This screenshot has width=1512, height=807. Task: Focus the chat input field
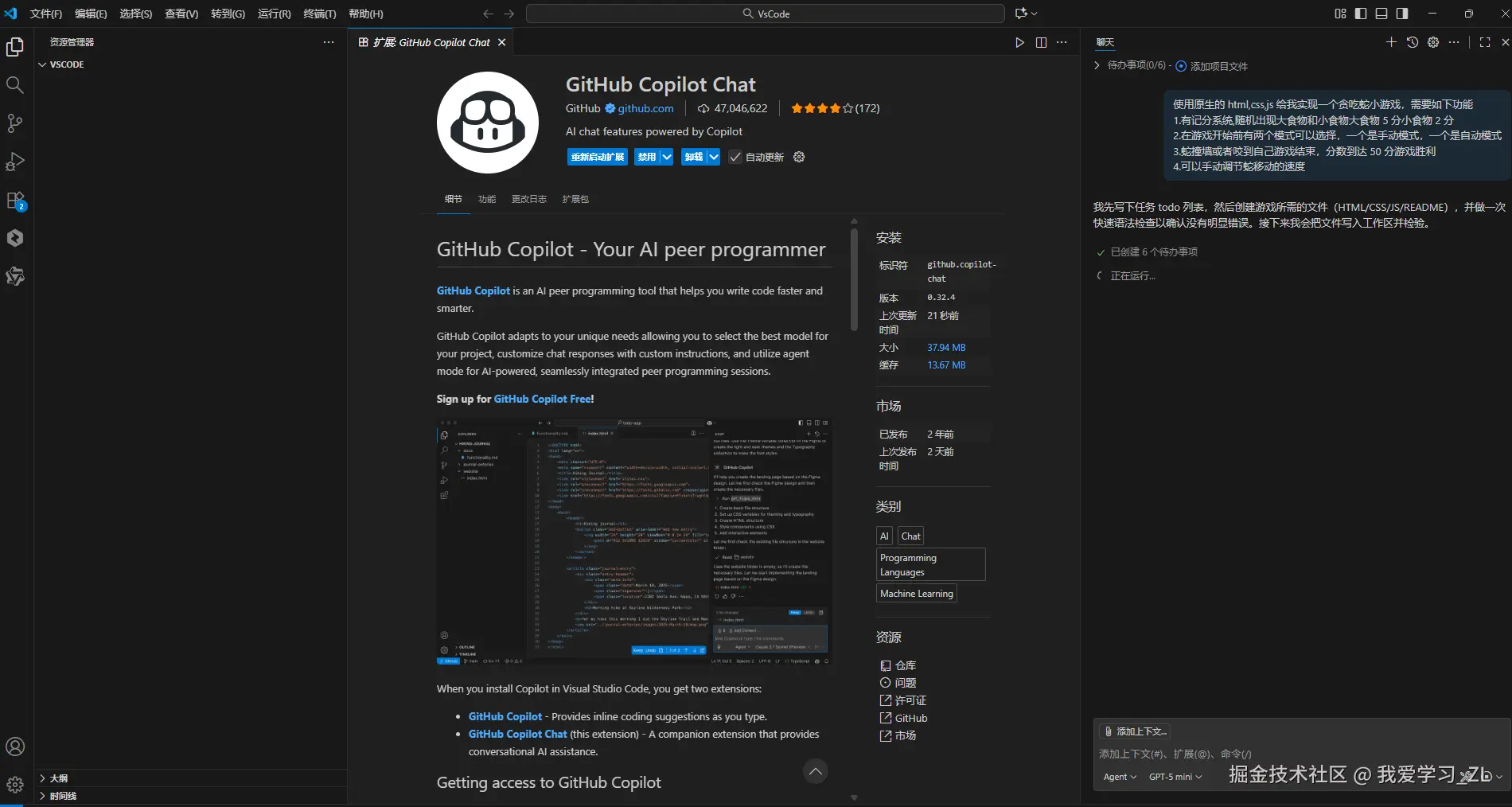tap(1301, 754)
